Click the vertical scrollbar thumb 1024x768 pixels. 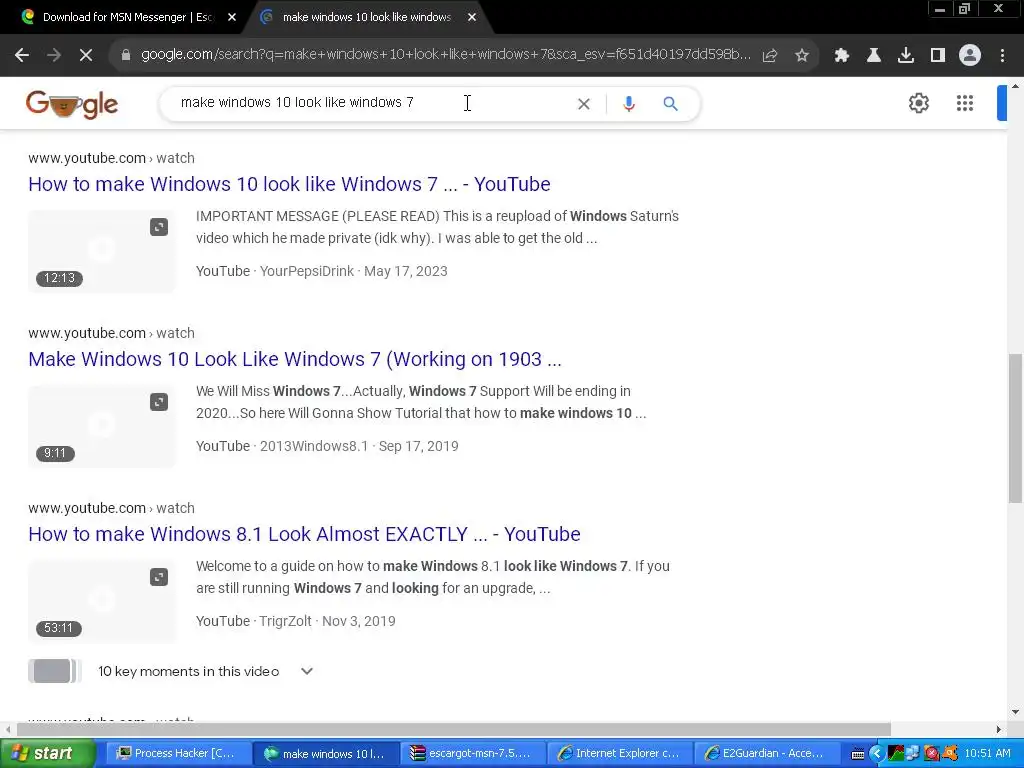(x=1015, y=428)
